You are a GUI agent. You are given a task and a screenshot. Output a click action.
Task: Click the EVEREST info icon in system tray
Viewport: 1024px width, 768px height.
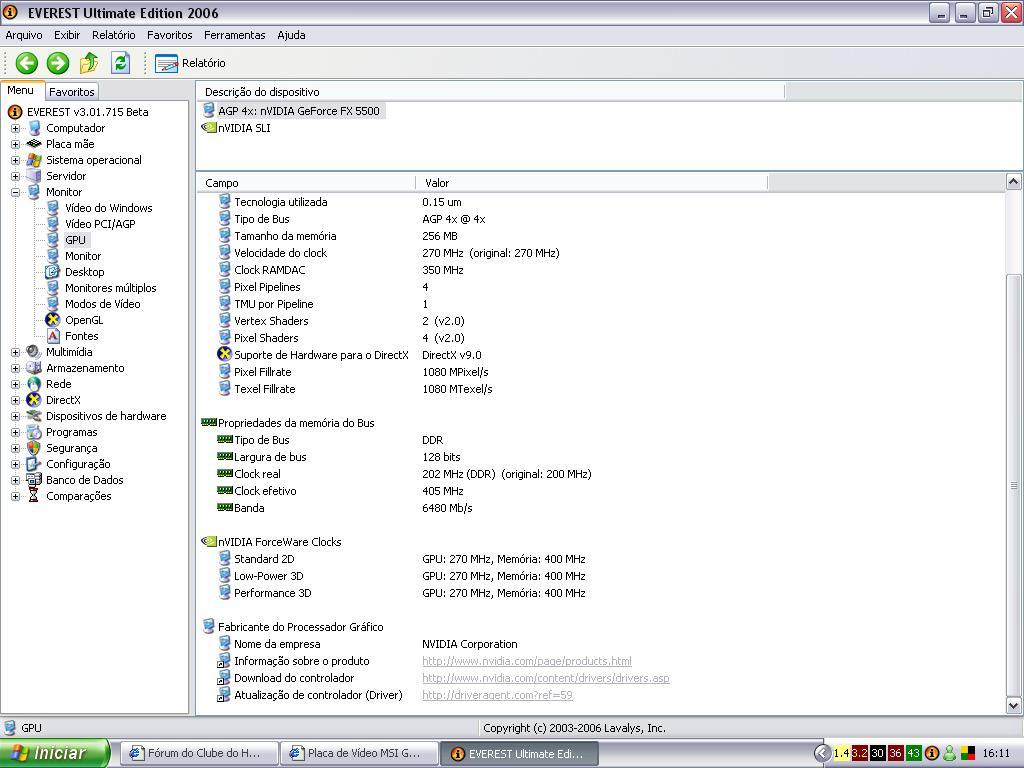932,753
